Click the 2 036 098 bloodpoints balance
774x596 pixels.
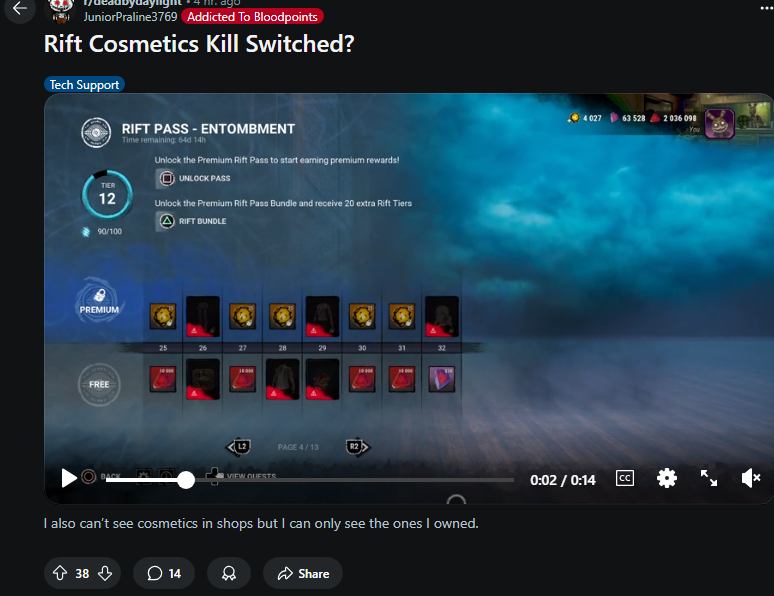(673, 118)
